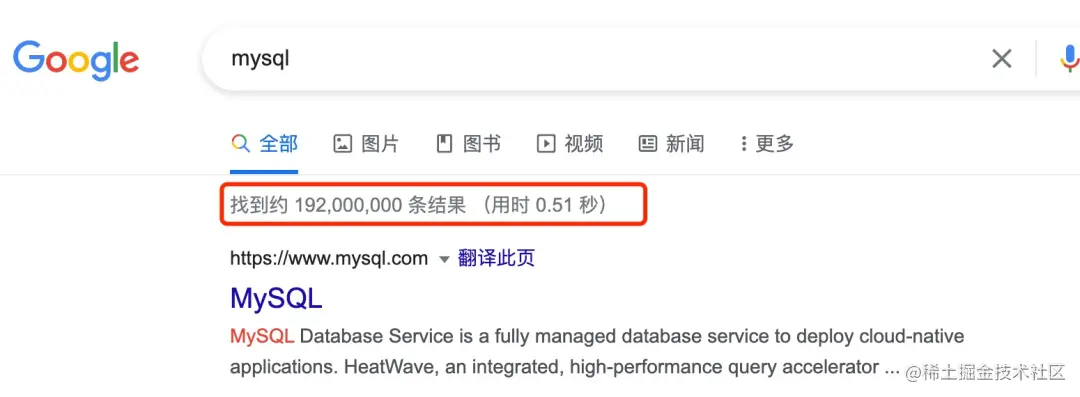Start voice search with the microphone icon
The image size is (1080, 397).
coord(1069,59)
